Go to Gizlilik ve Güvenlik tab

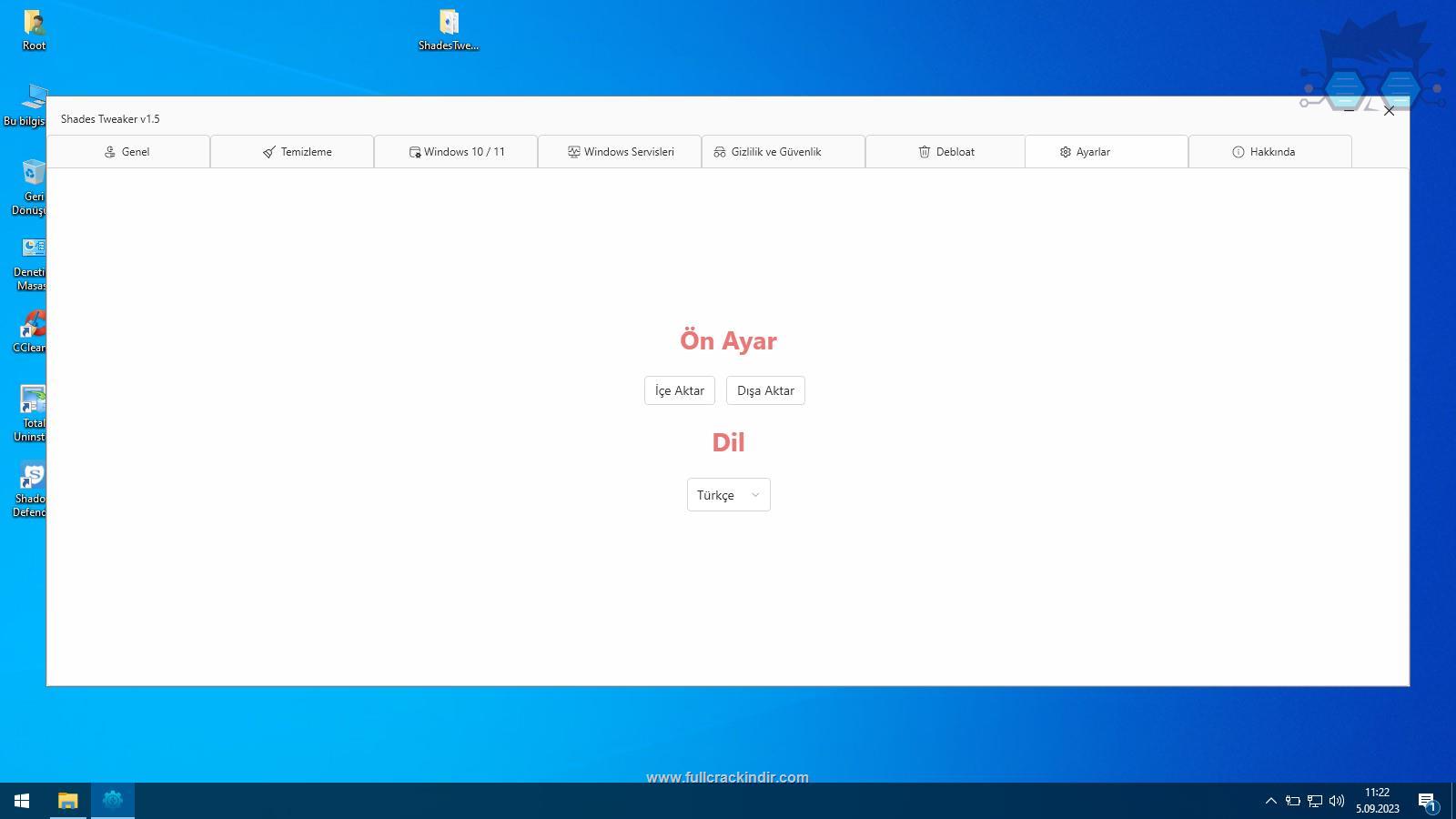784,152
